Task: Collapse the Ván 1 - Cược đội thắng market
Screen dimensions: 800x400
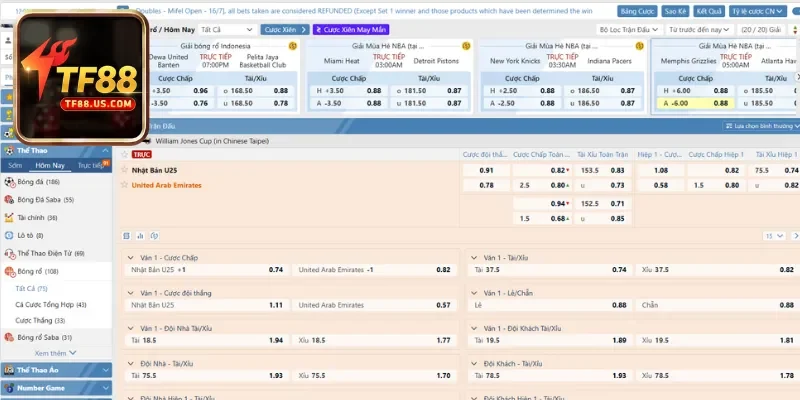Action: 131,293
